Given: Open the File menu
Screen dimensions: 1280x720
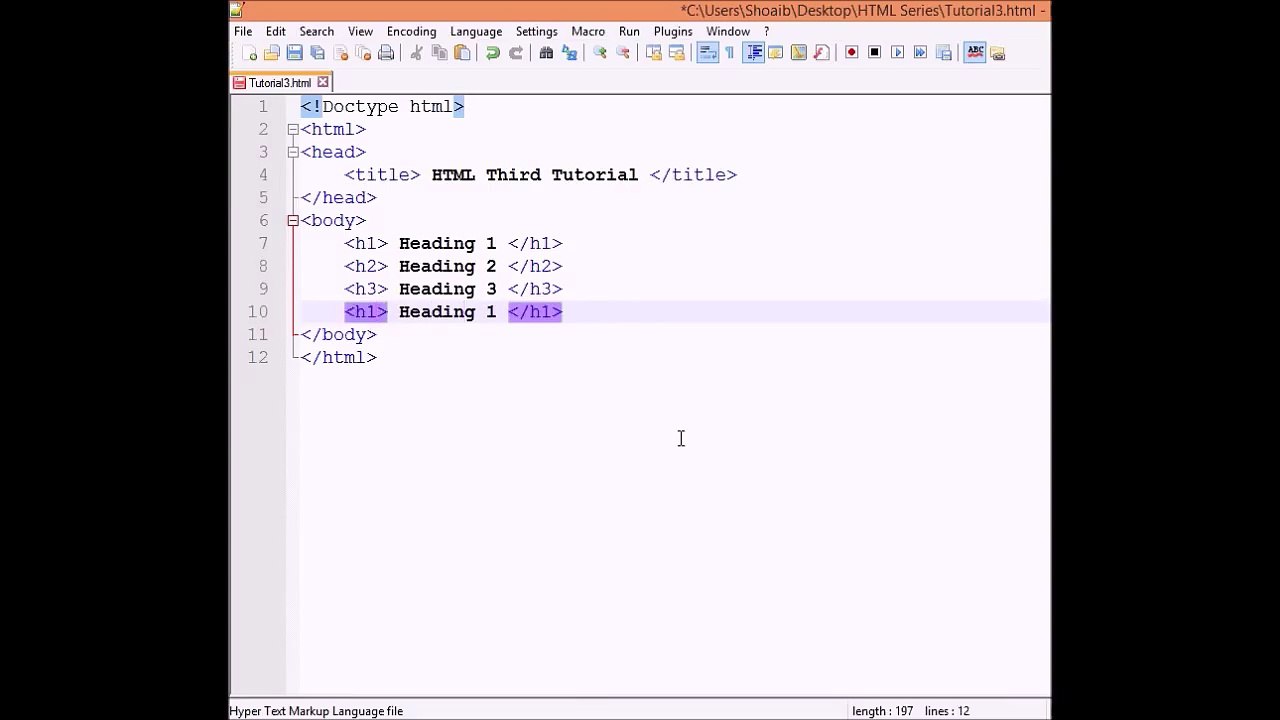Looking at the screenshot, I should 243,31.
